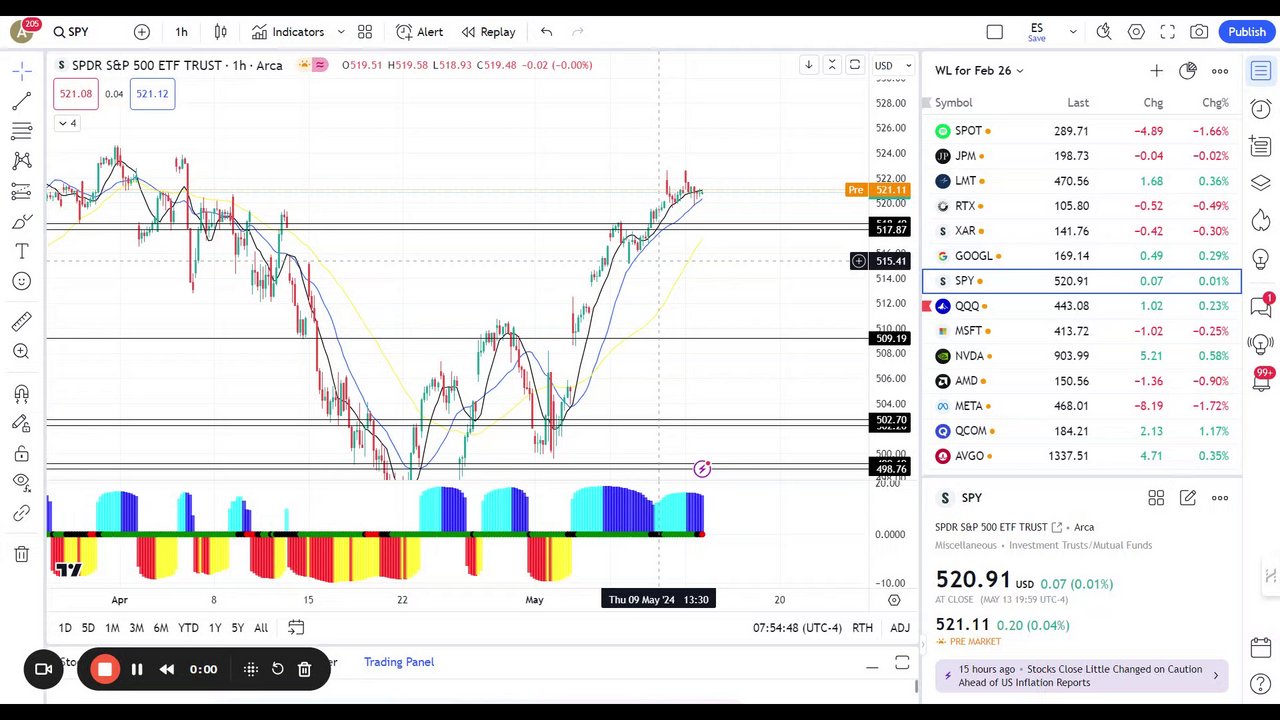Open the go to date calendar
The image size is (1280, 720).
[296, 628]
